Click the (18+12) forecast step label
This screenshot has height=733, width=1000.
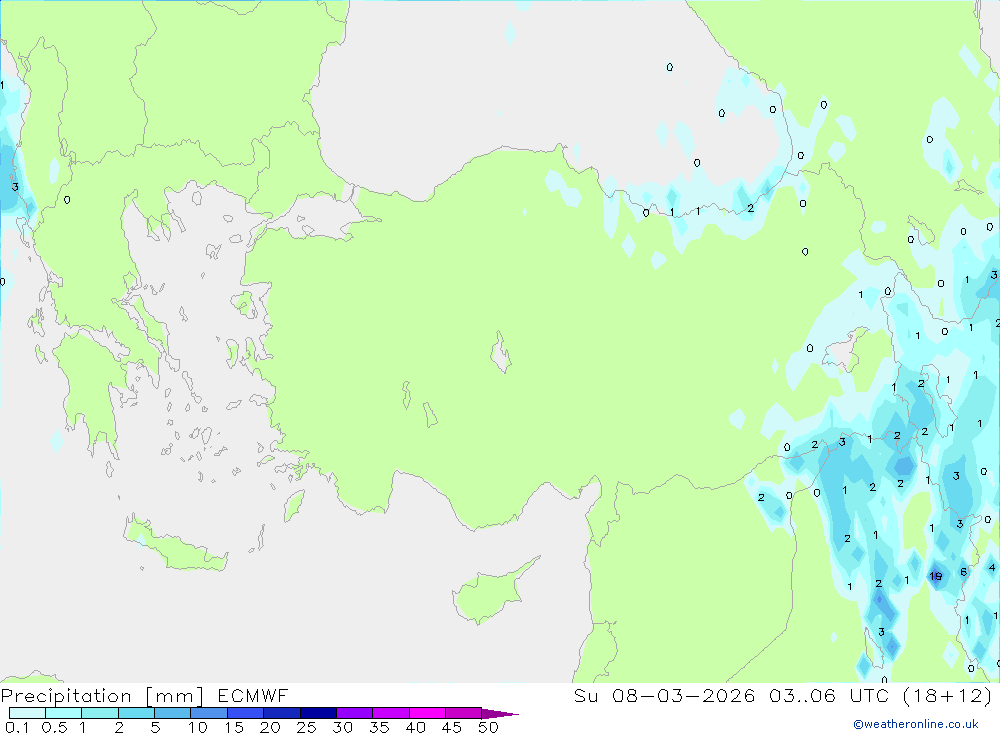pyautogui.click(x=948, y=695)
